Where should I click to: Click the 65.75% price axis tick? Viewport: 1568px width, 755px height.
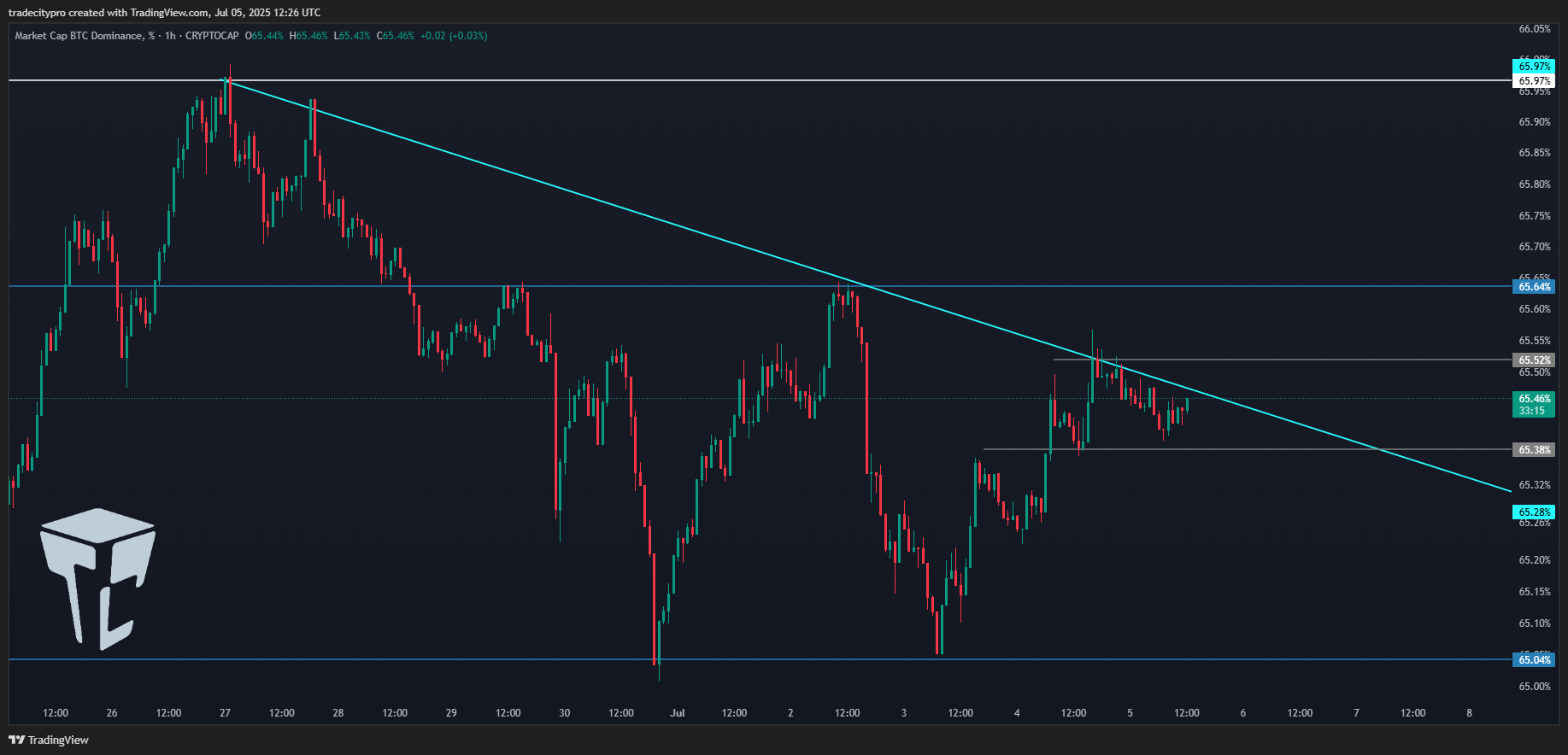(x=1534, y=216)
